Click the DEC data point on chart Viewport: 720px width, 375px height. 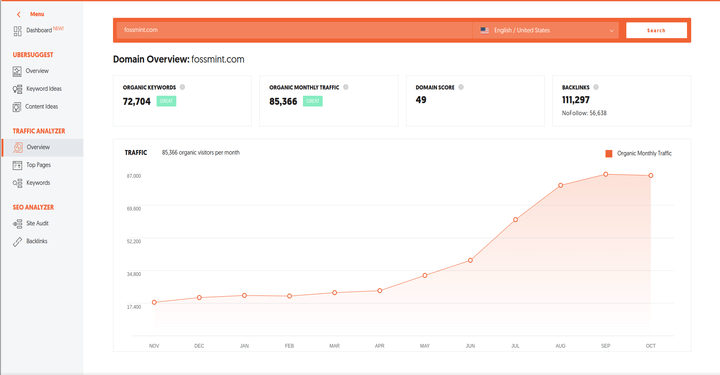(199, 298)
